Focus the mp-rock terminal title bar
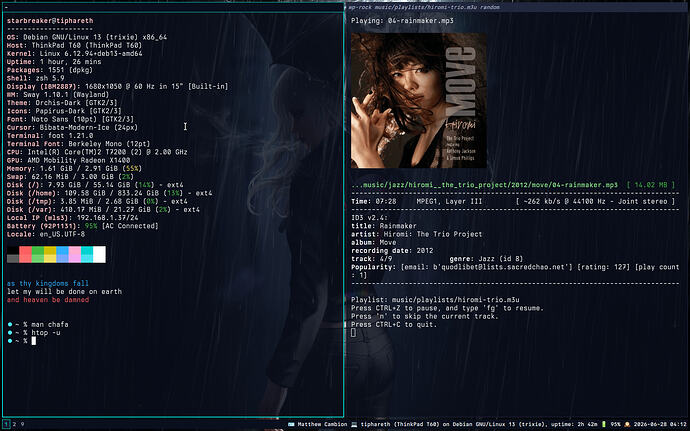 pyautogui.click(x=517, y=7)
